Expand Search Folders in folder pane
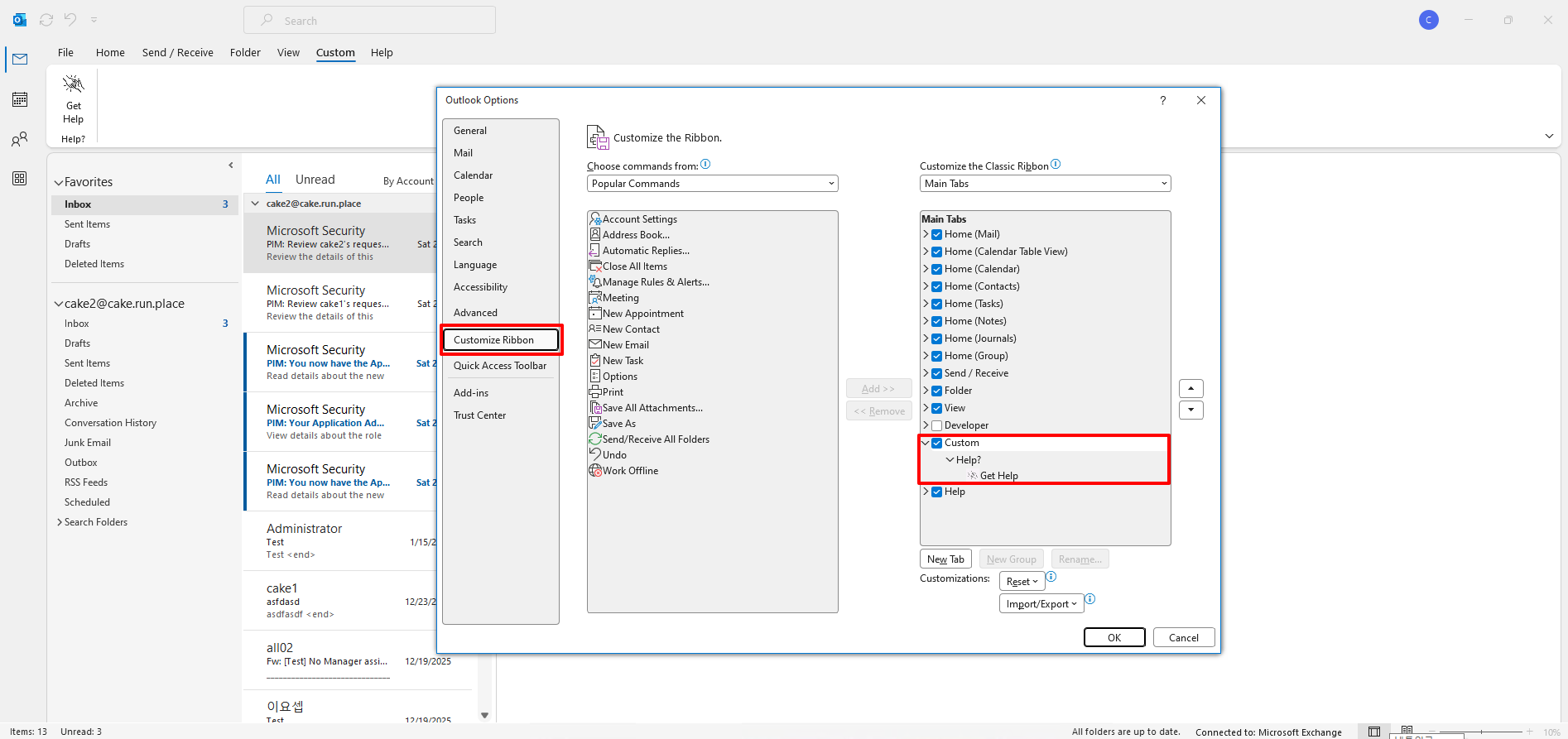This screenshot has height=739, width=1568. pos(60,522)
